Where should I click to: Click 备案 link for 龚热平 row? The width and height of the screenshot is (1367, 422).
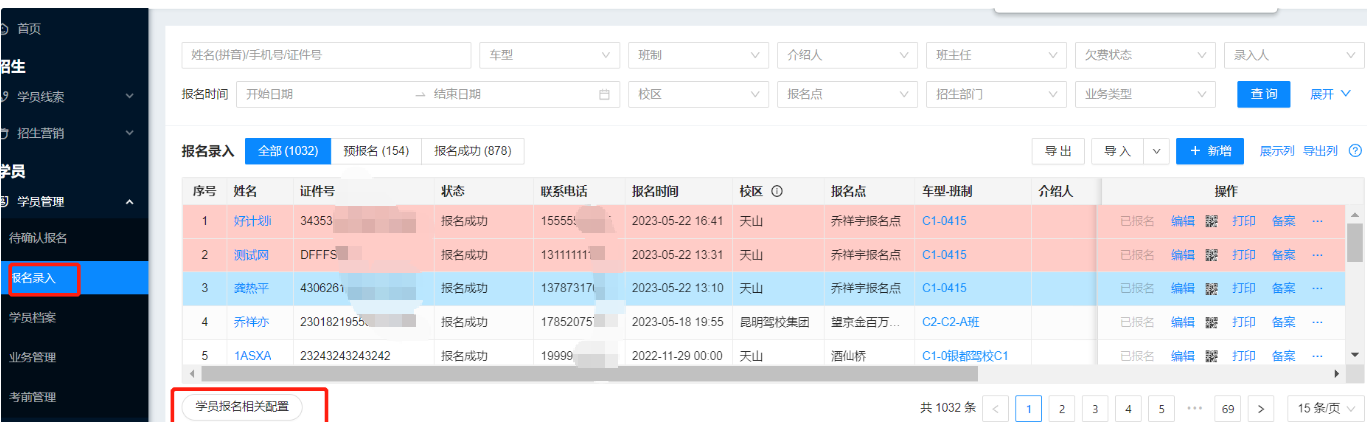[1284, 288]
